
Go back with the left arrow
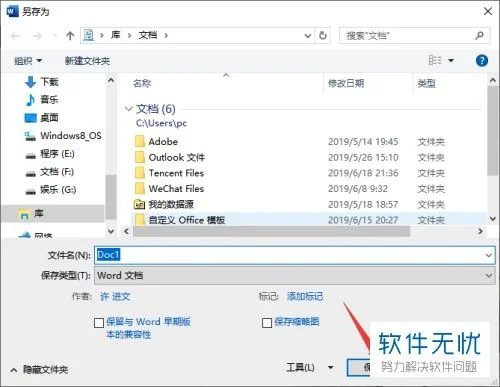coord(15,36)
